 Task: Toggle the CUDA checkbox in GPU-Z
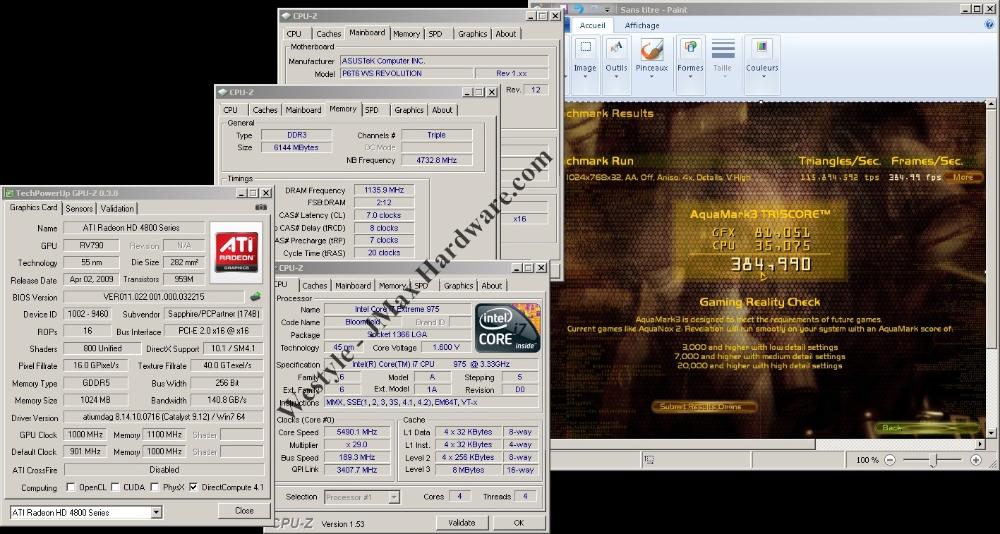pos(115,487)
